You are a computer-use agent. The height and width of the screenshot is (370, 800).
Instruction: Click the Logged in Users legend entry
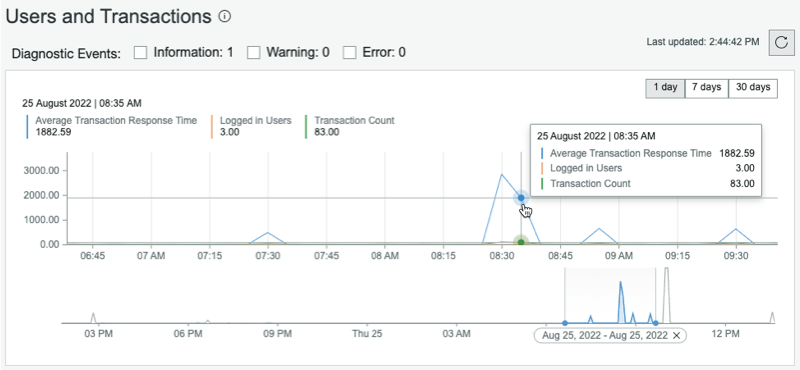251,126
